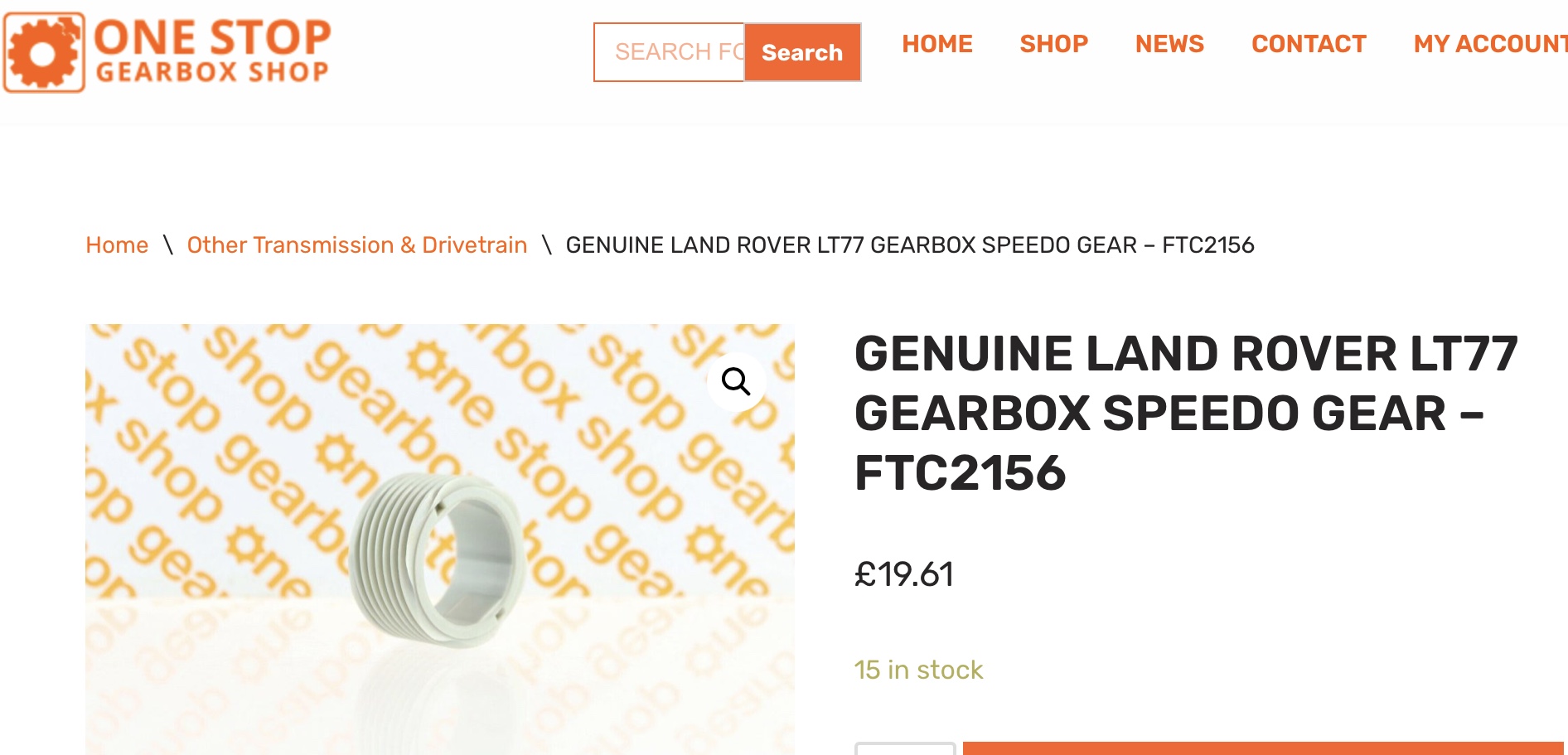
Task: Click the £19.61 price text
Action: [x=904, y=574]
